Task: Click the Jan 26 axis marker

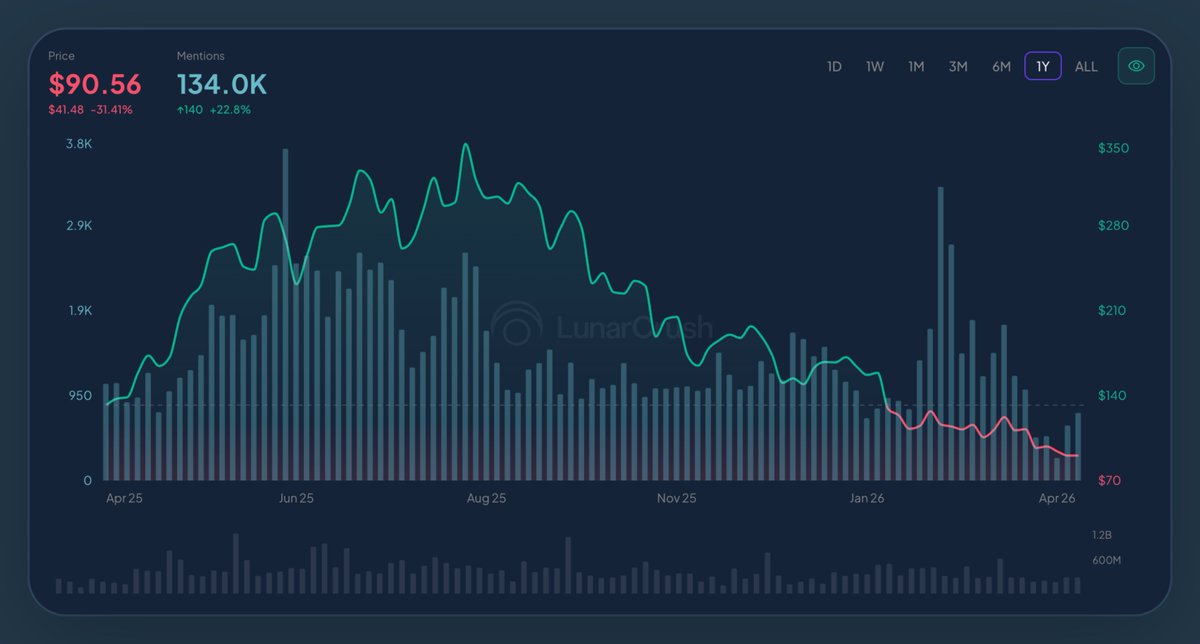Action: tap(867, 497)
